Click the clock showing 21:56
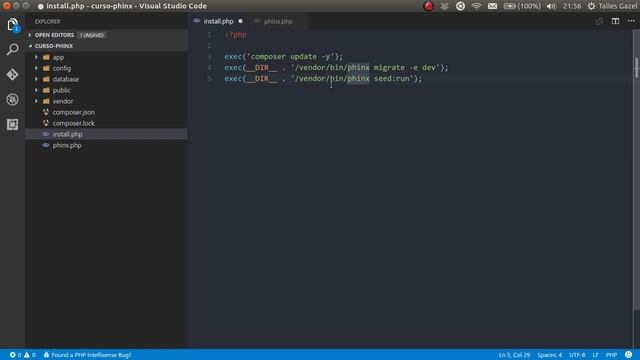640x360 pixels. (x=572, y=6)
